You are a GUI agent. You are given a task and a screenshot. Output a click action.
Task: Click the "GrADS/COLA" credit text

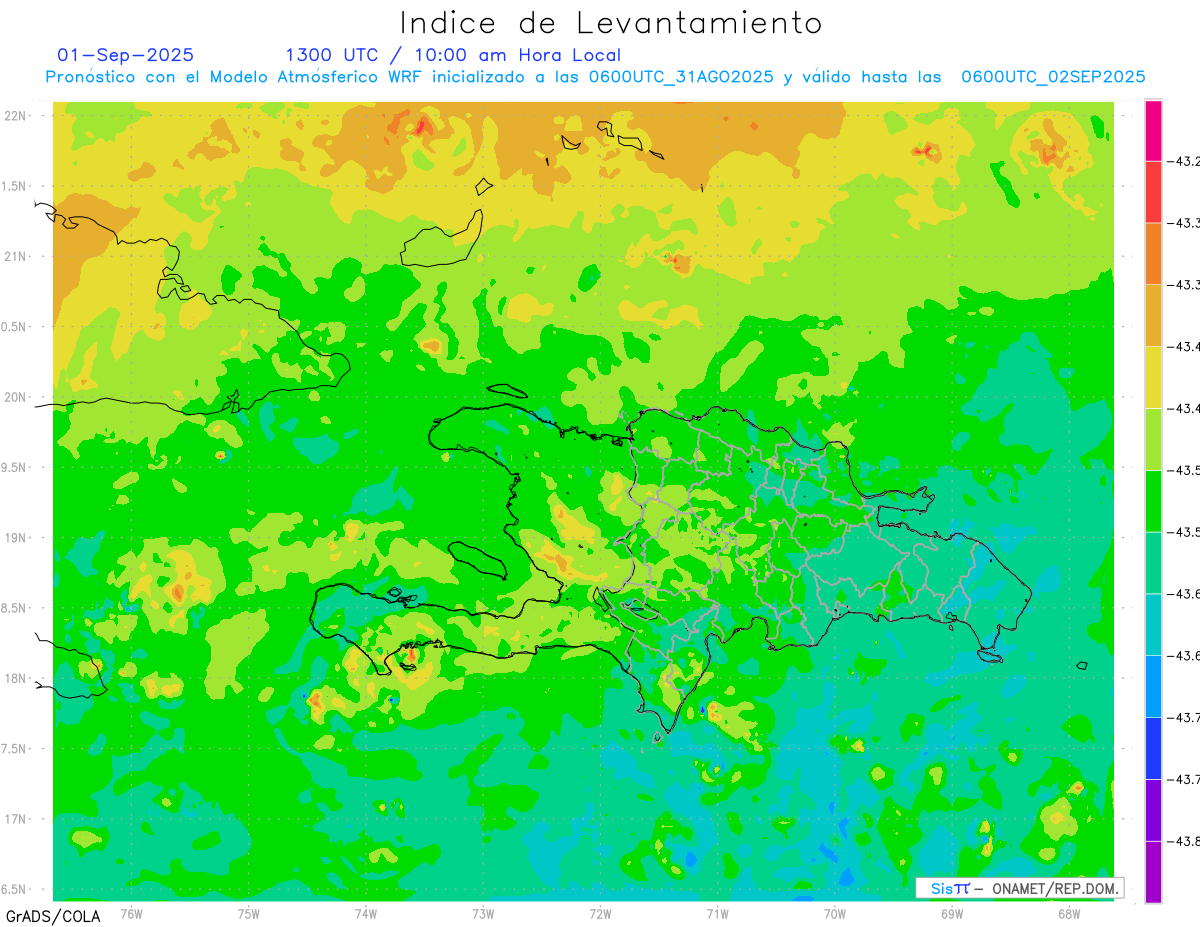[x=53, y=916]
